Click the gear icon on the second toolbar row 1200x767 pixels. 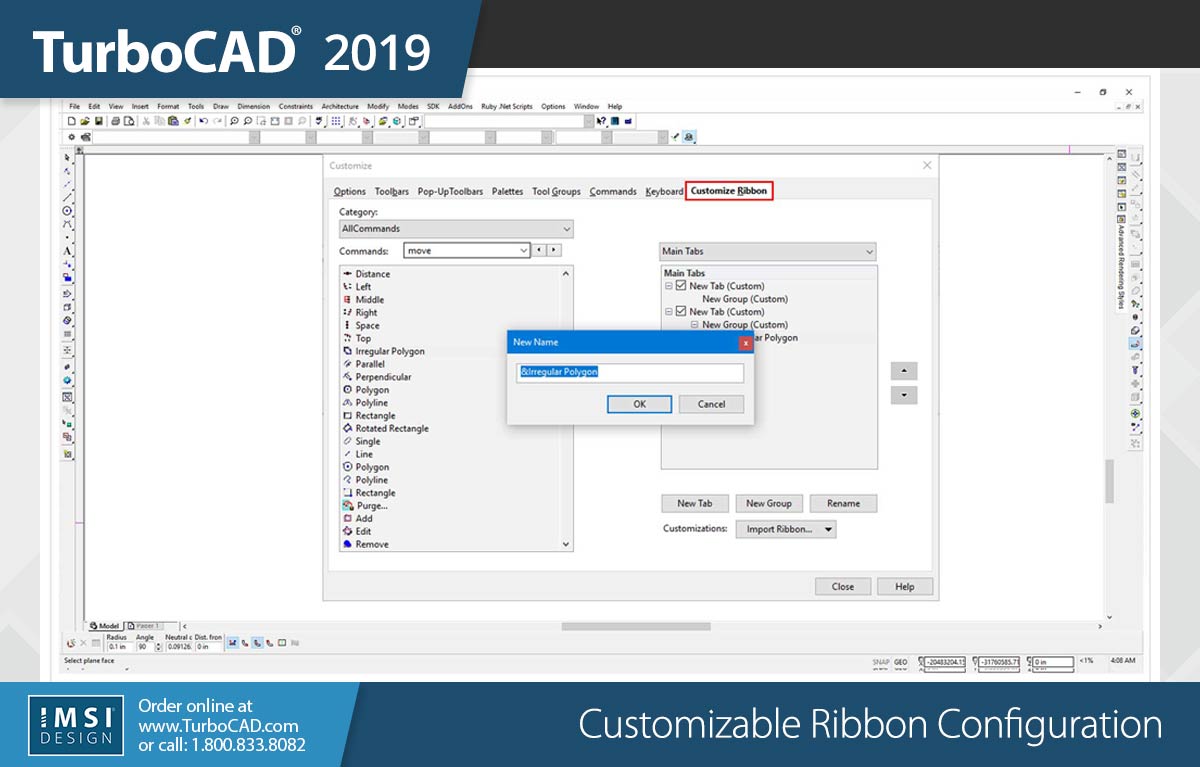pyautogui.click(x=71, y=137)
